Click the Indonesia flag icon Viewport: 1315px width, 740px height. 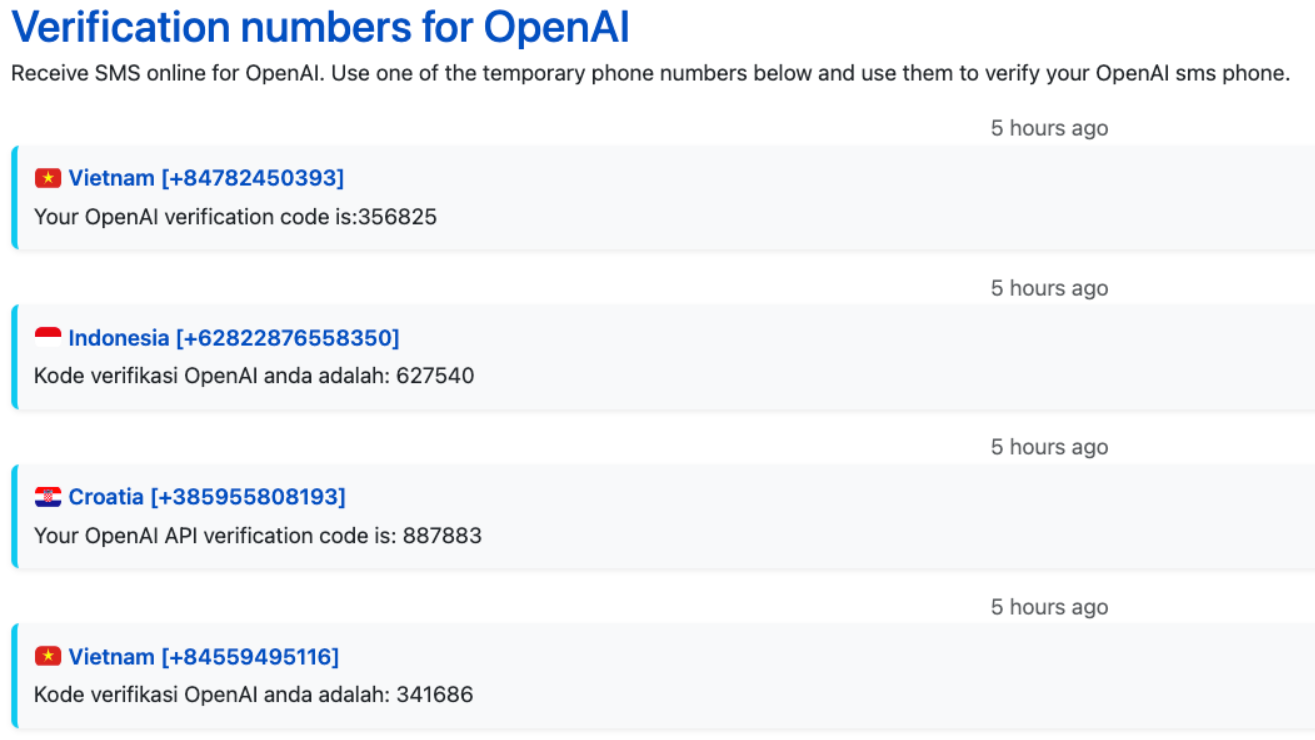click(x=48, y=337)
